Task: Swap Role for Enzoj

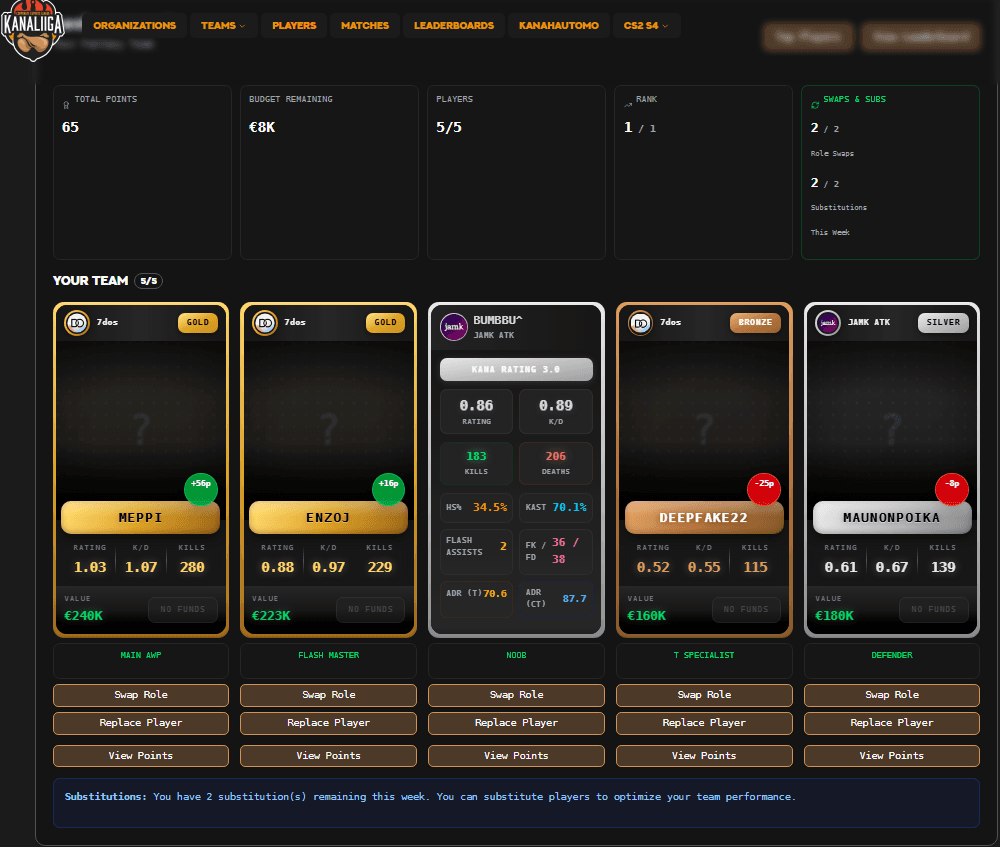Action: [x=328, y=695]
